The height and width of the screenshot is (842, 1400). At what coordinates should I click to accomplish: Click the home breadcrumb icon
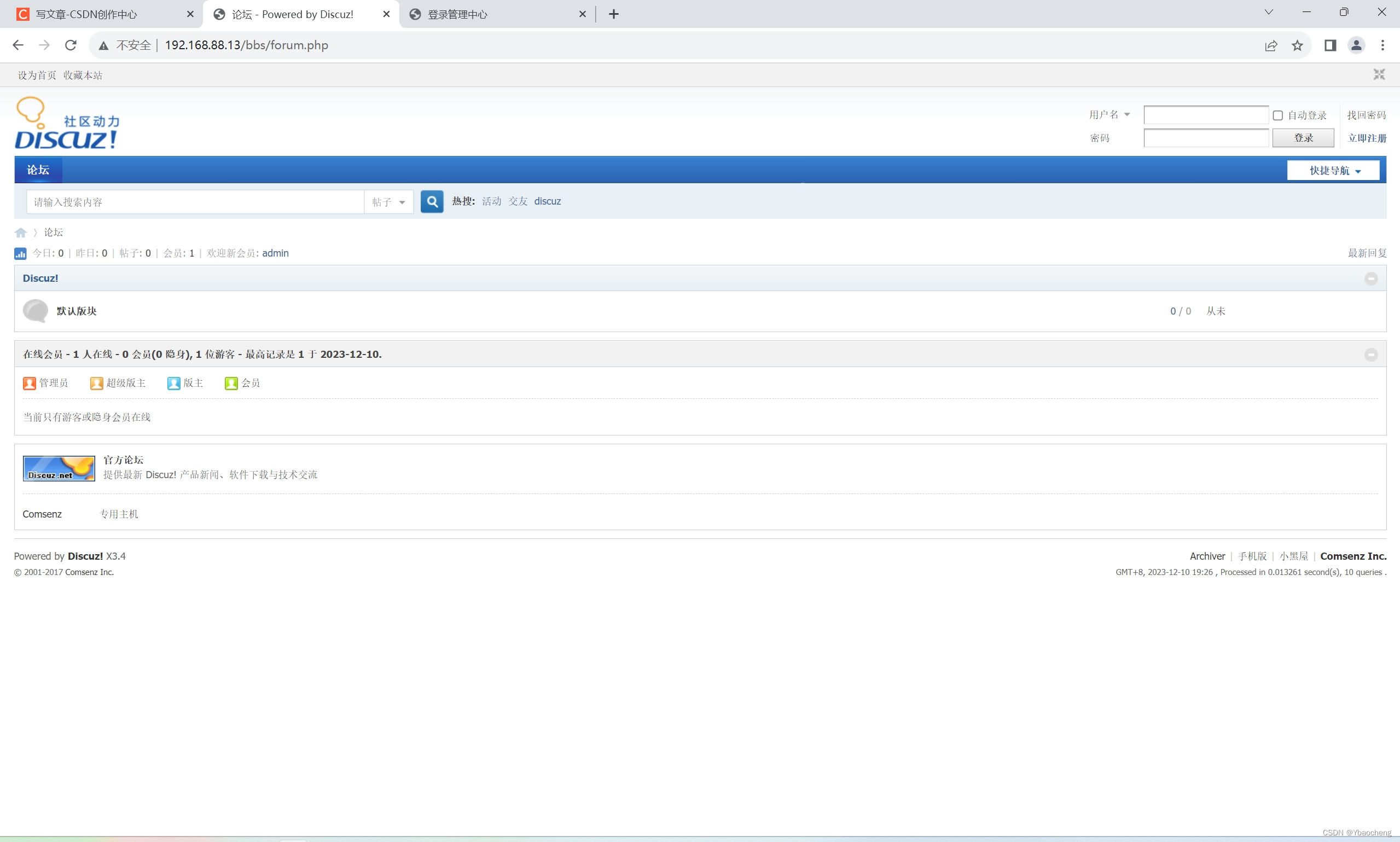pyautogui.click(x=21, y=233)
